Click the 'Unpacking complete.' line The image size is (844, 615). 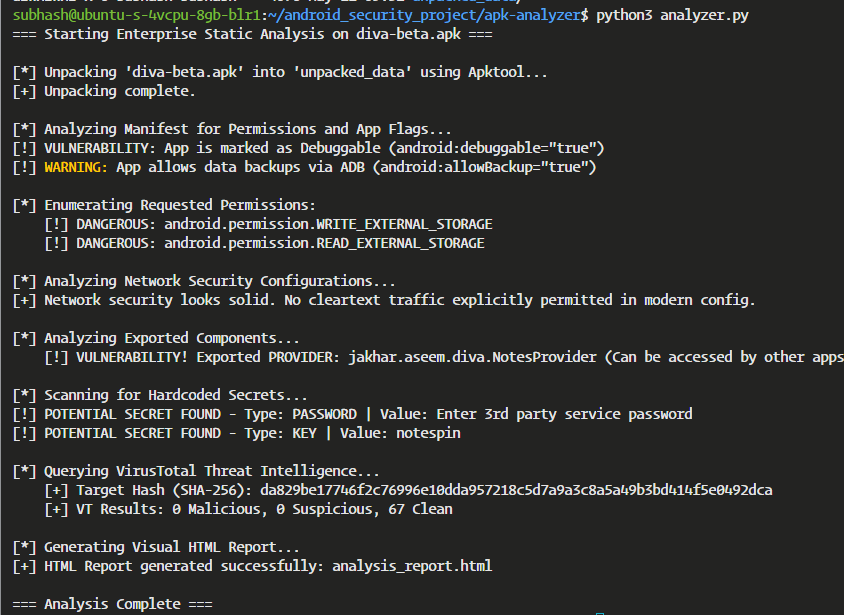(x=104, y=91)
